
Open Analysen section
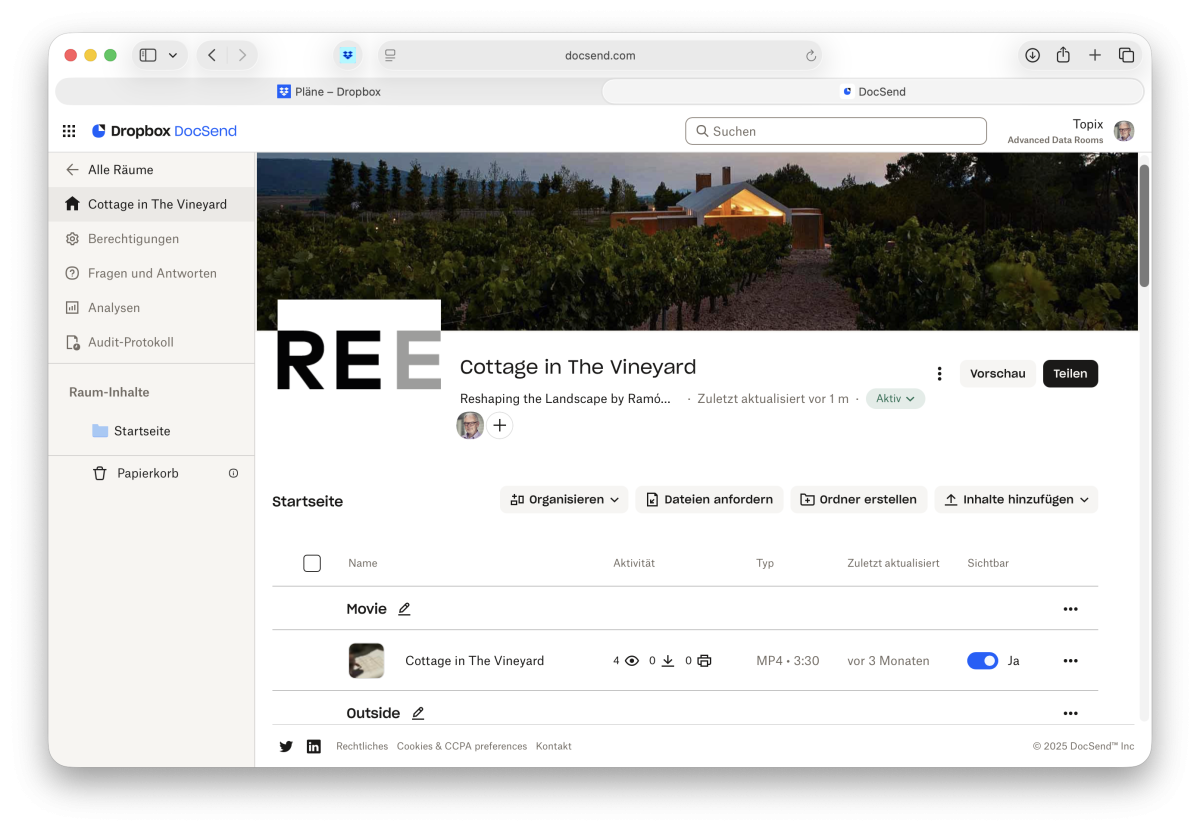click(x=103, y=308)
